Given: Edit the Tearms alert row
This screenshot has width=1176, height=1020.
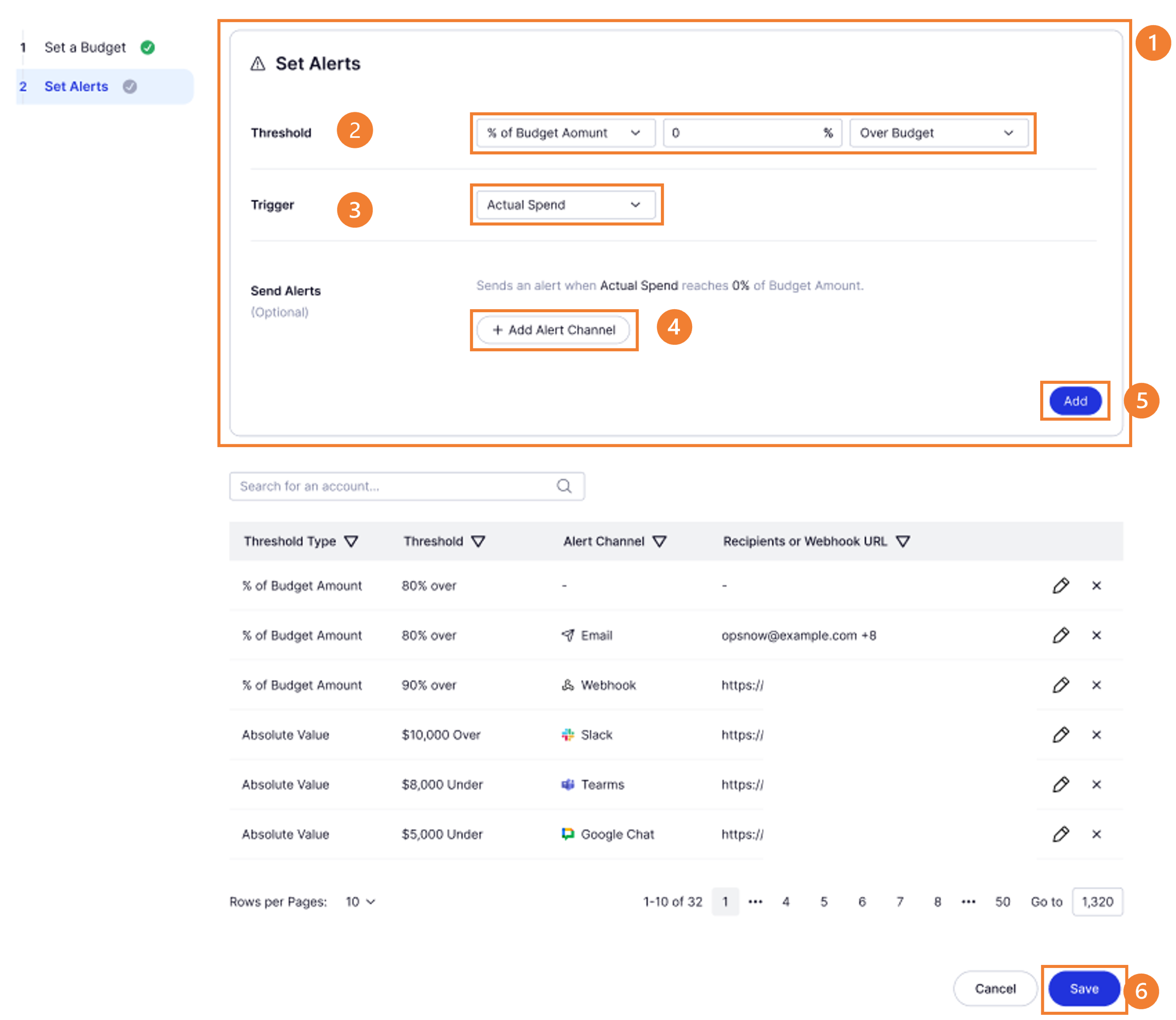Looking at the screenshot, I should point(1060,784).
